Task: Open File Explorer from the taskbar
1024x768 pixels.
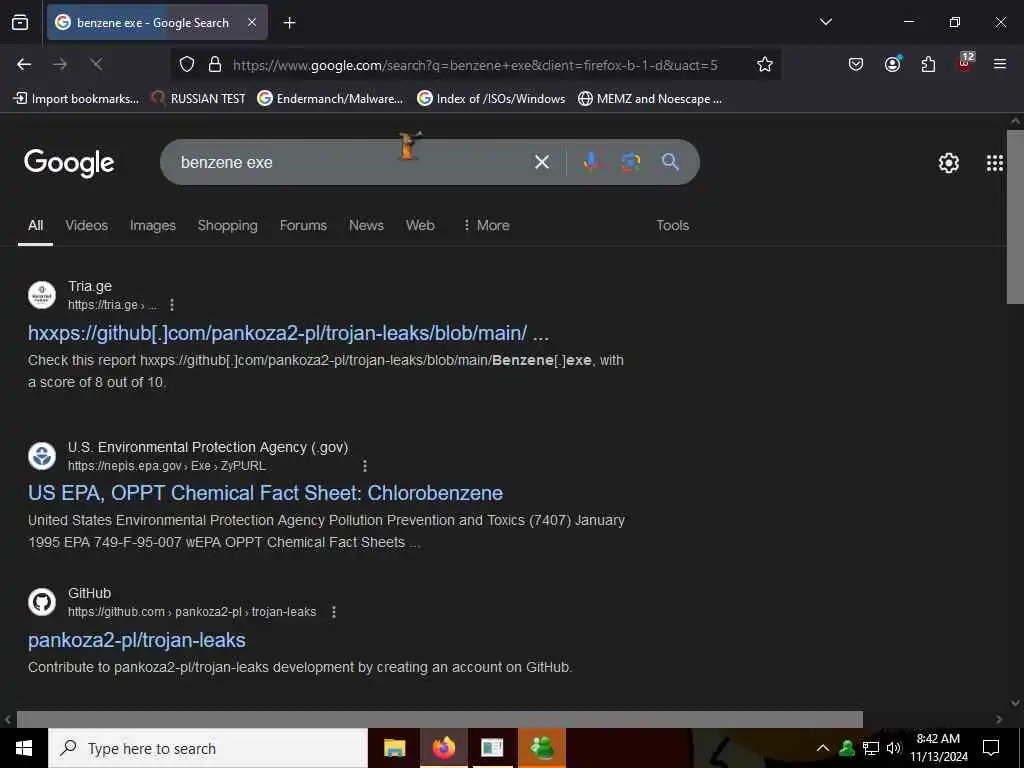Action: click(394, 748)
